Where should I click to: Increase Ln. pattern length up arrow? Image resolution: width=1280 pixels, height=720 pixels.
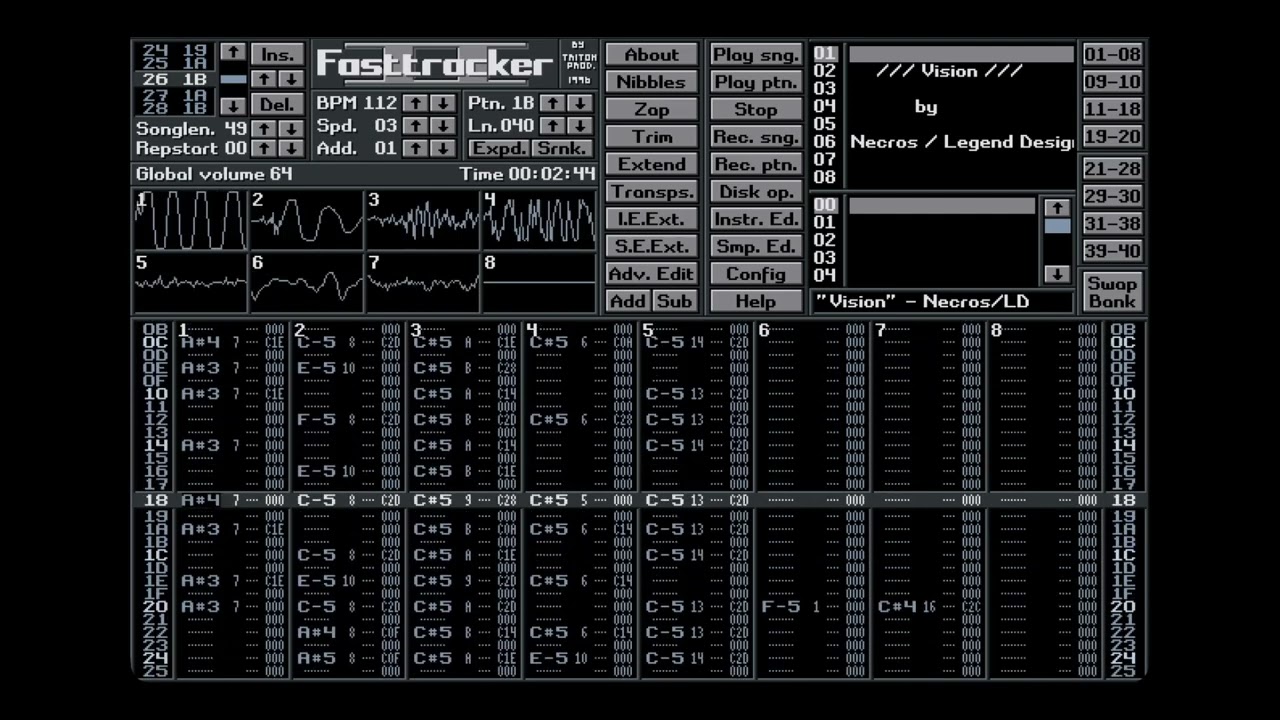(552, 126)
